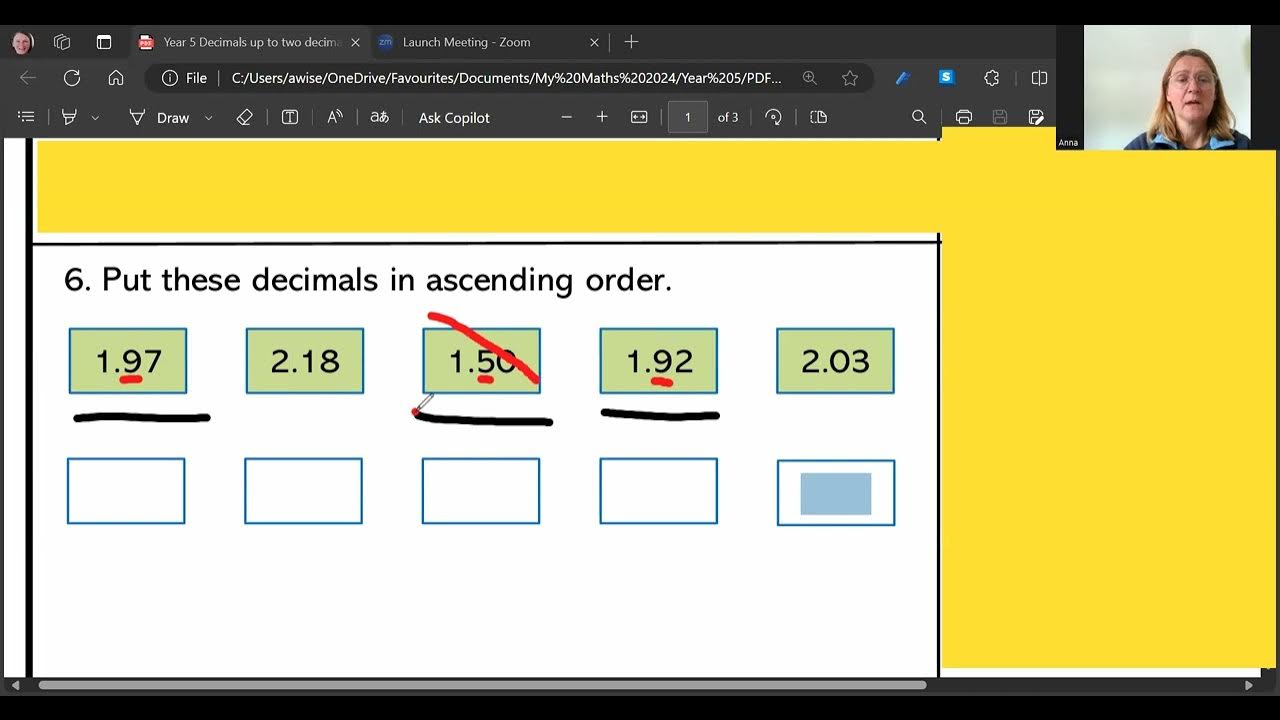1280x720 pixels.
Task: Click the third empty answer box
Action: [x=481, y=491]
